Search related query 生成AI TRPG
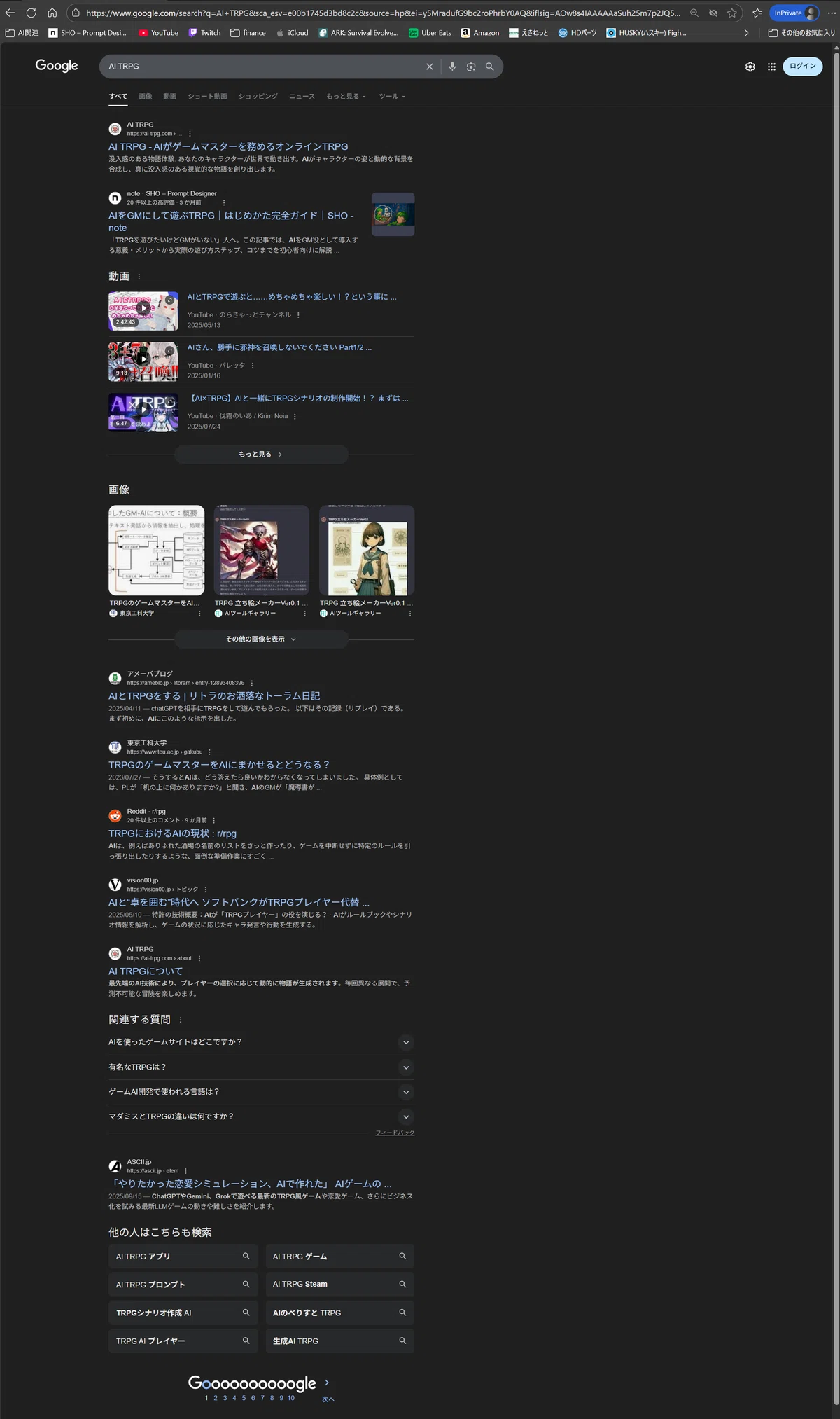This screenshot has width=840, height=1419. (339, 1341)
